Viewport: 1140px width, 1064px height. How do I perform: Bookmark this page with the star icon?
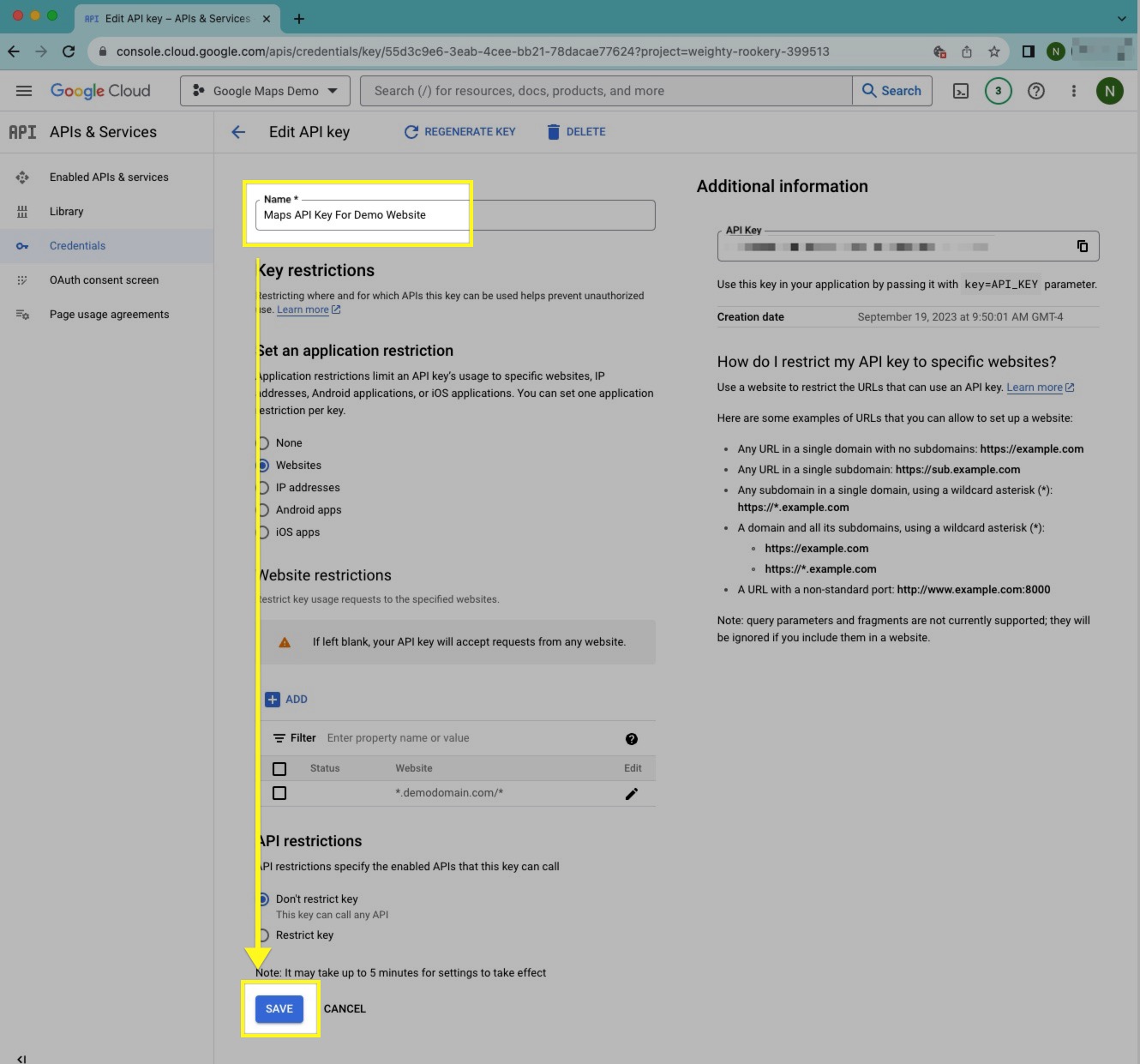994,51
